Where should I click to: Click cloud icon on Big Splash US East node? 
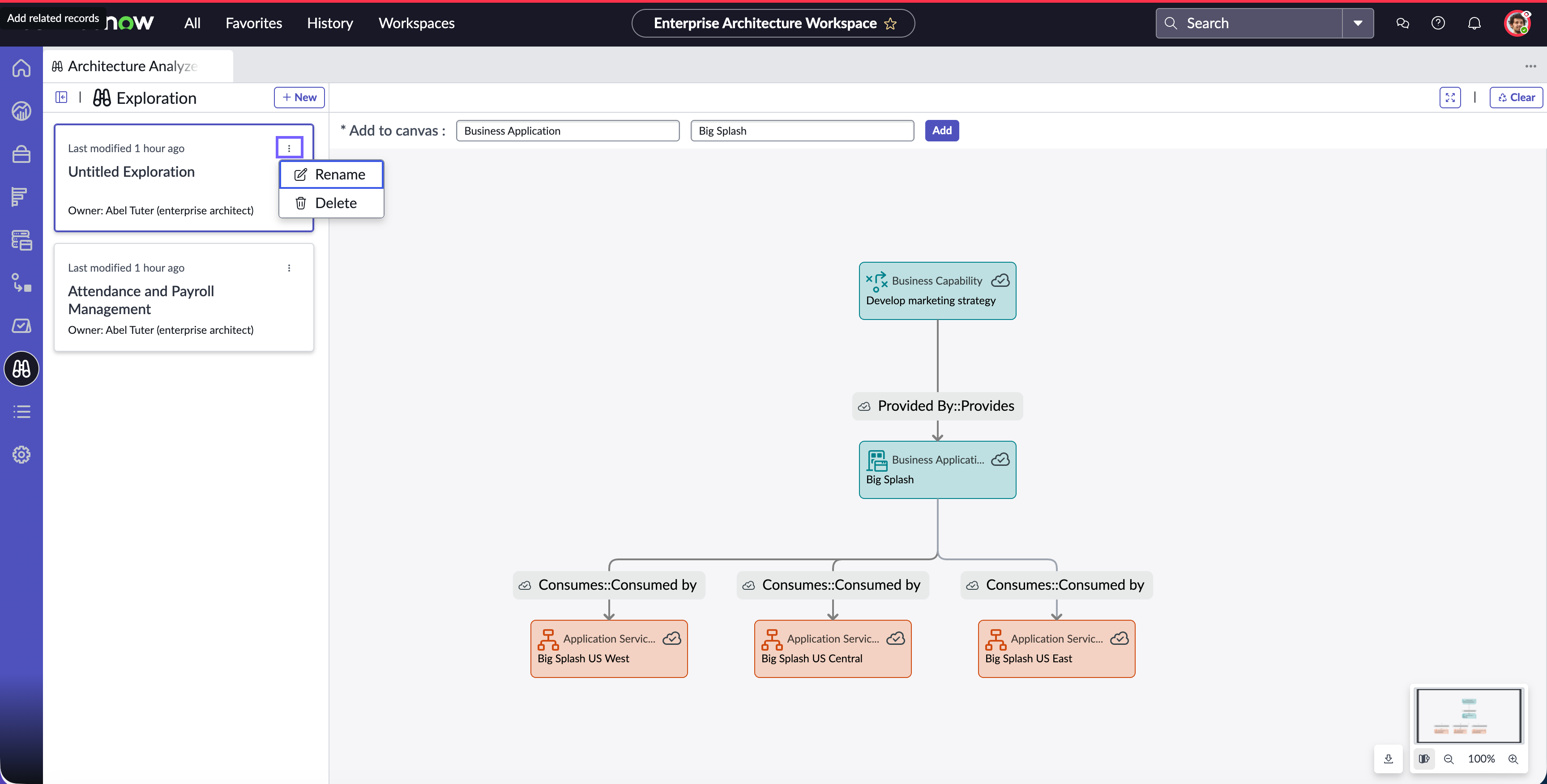pyautogui.click(x=1120, y=638)
